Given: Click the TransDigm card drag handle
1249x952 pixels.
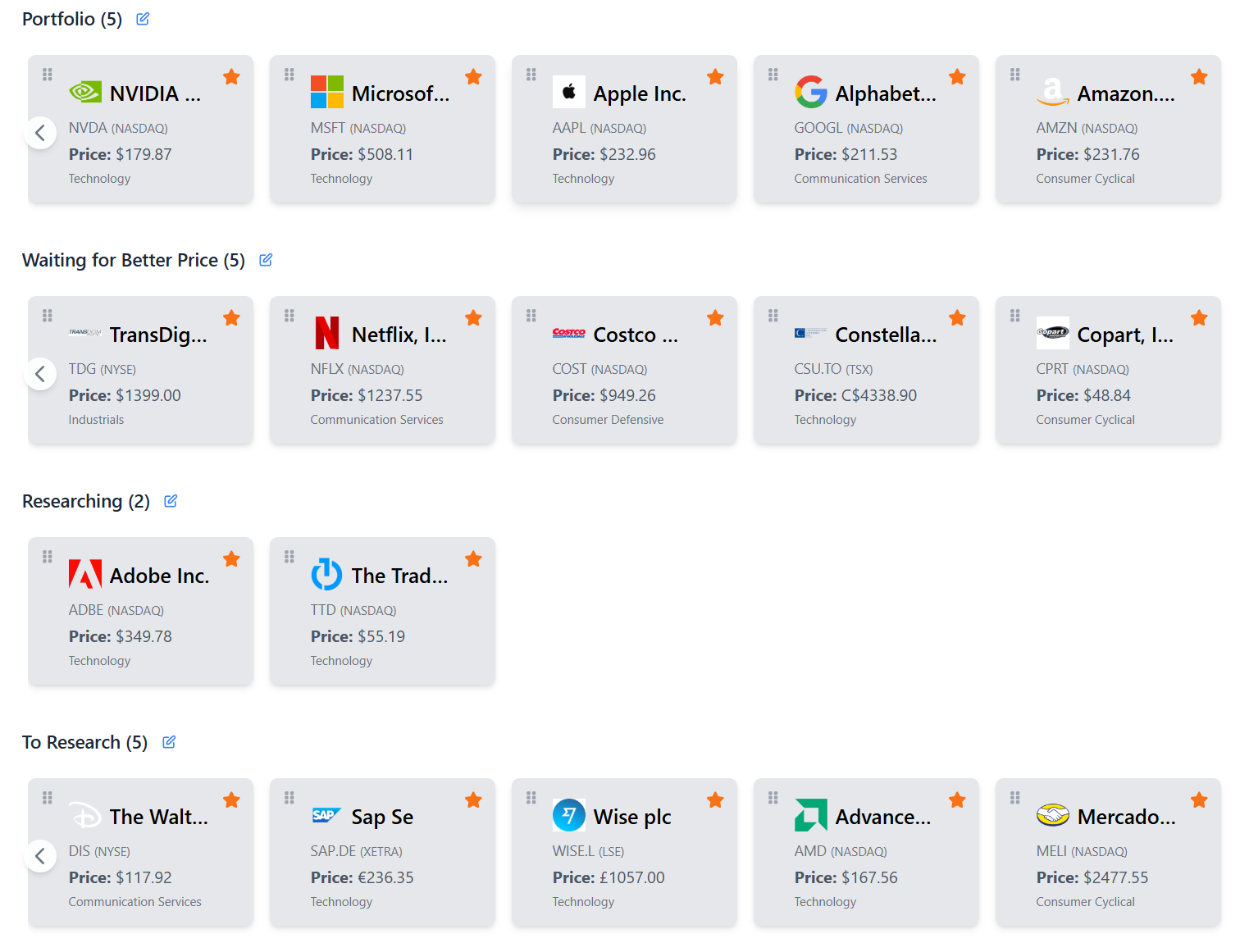Looking at the screenshot, I should pyautogui.click(x=48, y=316).
